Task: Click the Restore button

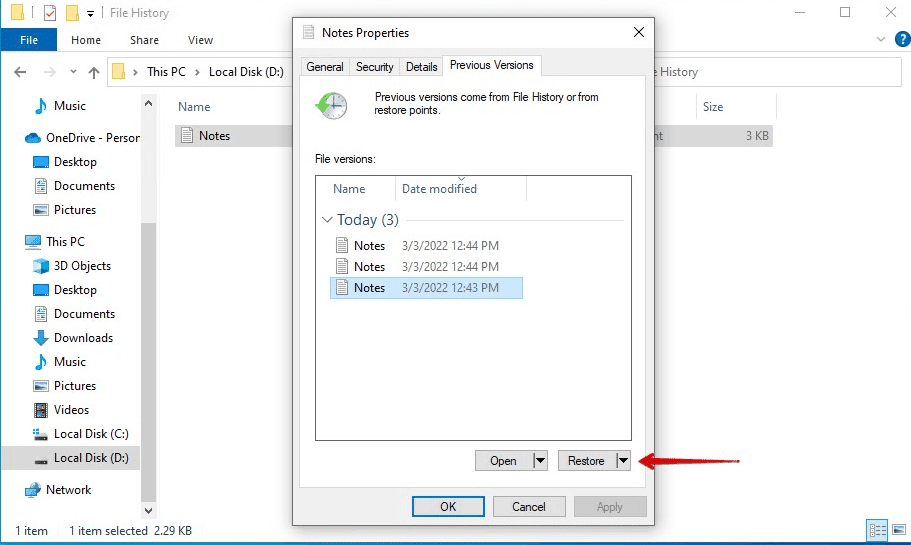Action: click(x=586, y=461)
